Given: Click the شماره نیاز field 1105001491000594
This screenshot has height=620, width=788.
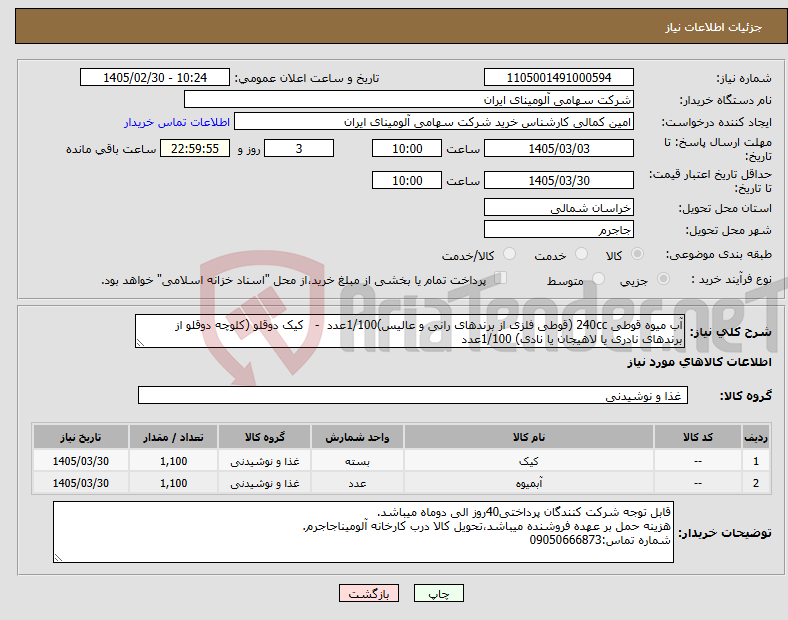Looking at the screenshot, I should pyautogui.click(x=559, y=77).
